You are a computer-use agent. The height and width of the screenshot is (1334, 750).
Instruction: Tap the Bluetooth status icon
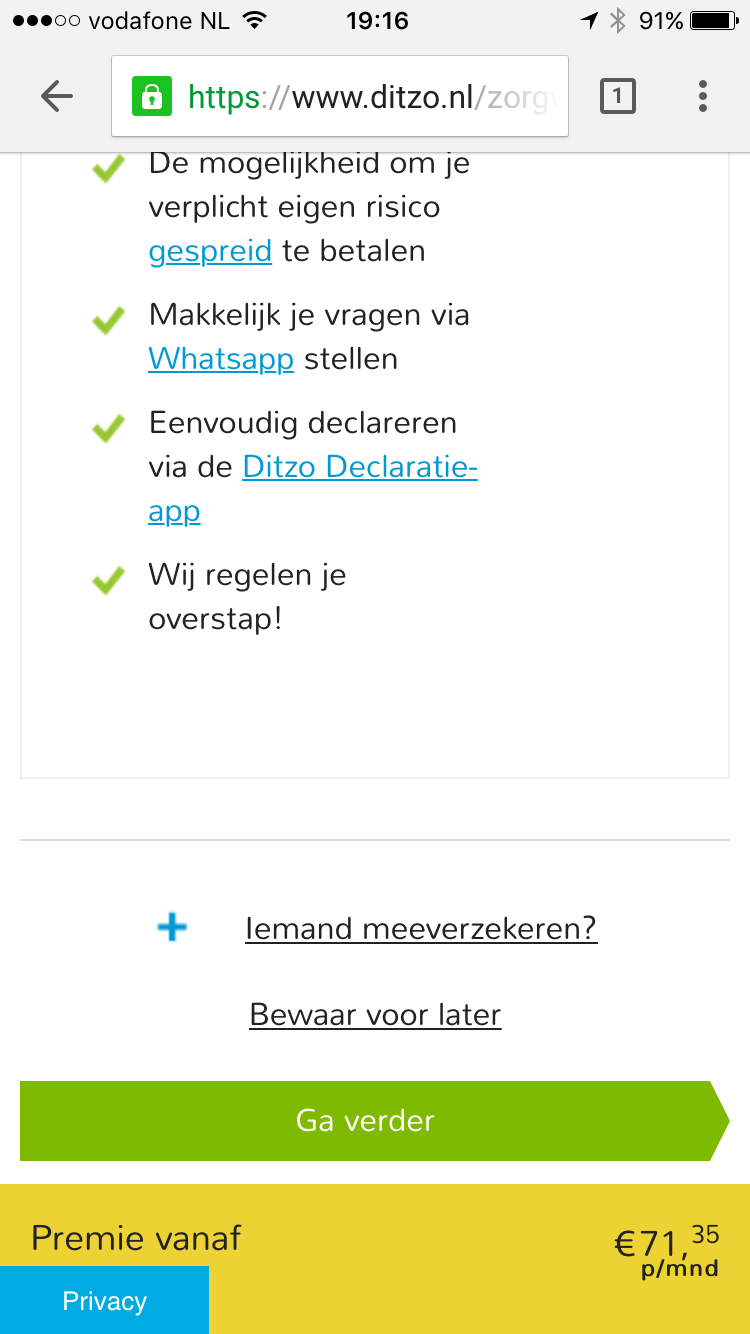point(618,21)
